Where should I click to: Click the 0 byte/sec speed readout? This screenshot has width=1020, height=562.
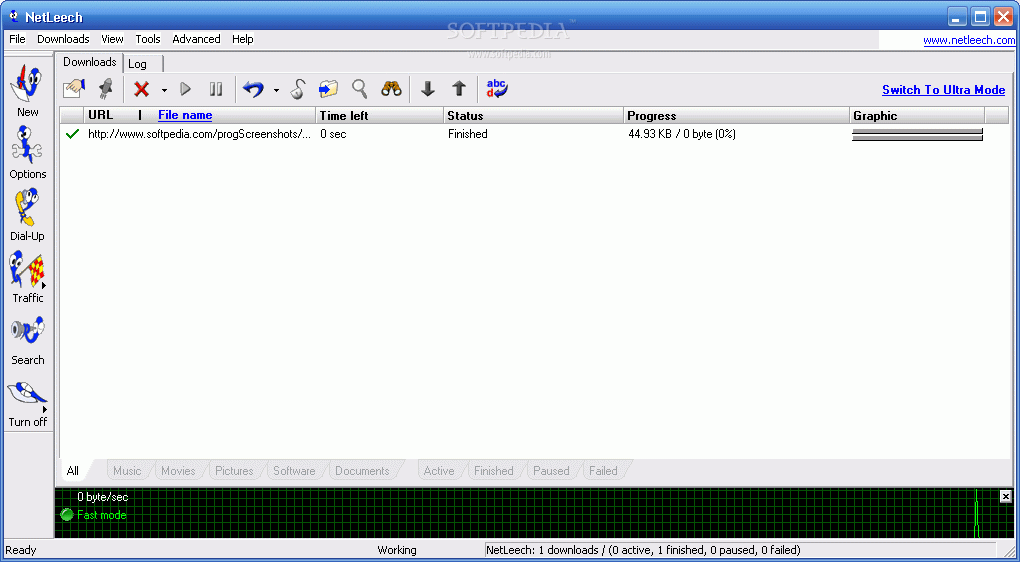click(103, 497)
